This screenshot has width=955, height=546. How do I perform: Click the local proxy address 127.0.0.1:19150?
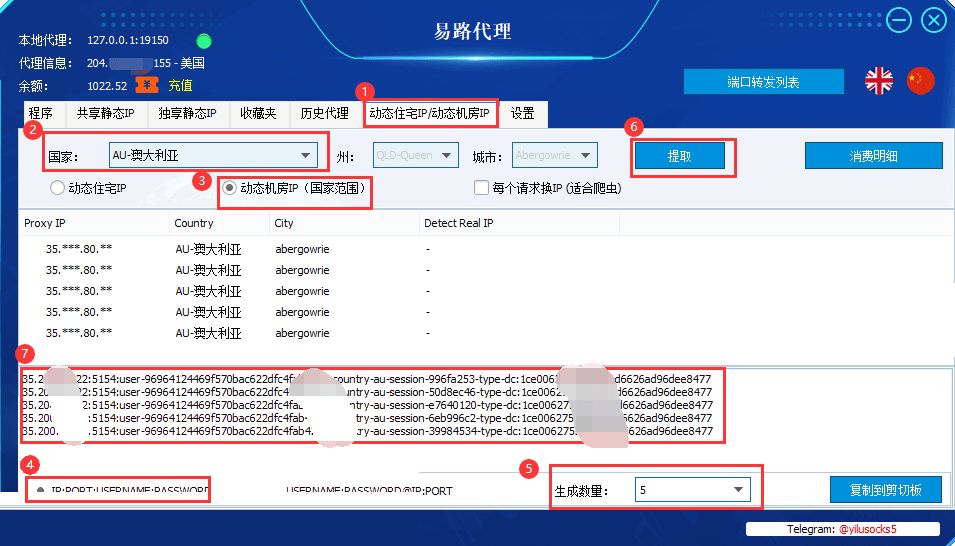[x=128, y=40]
